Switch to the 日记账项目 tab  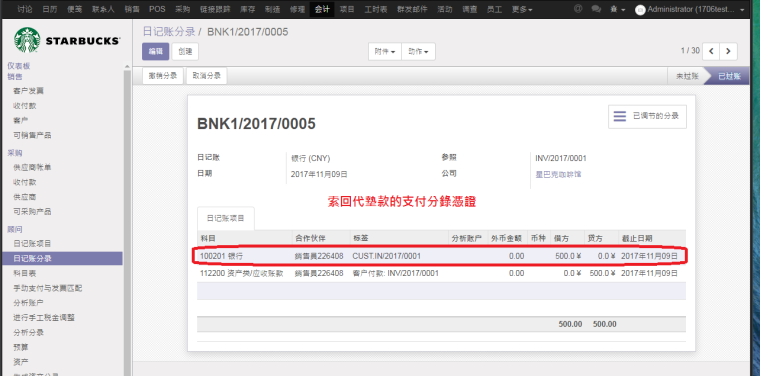point(226,219)
